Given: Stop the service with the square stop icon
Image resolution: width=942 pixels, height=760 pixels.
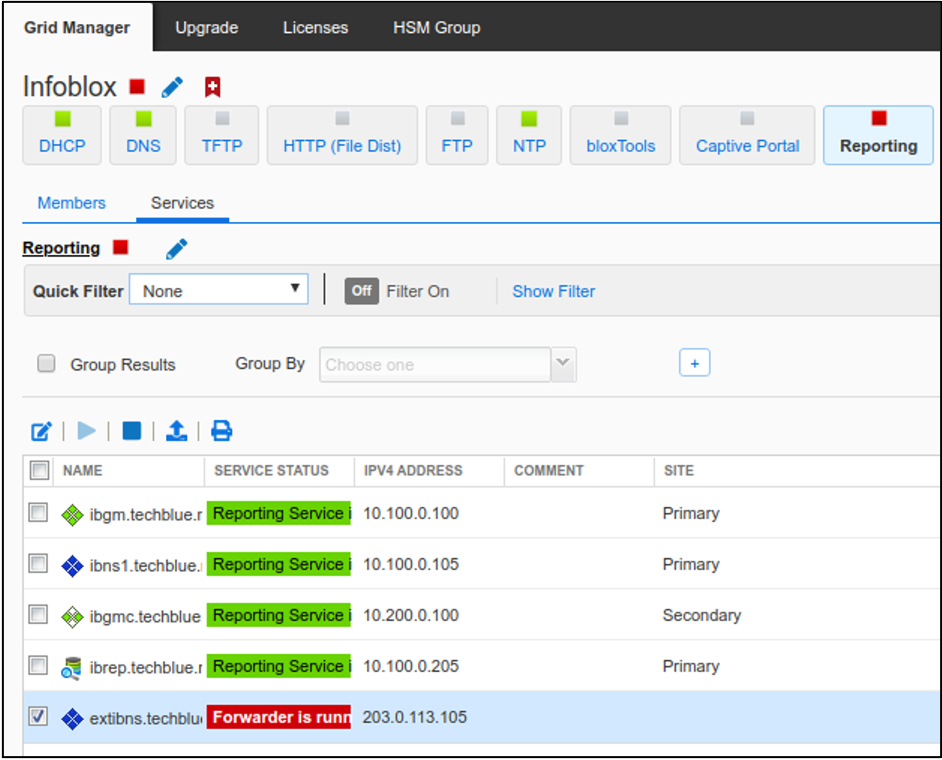Looking at the screenshot, I should [x=132, y=430].
